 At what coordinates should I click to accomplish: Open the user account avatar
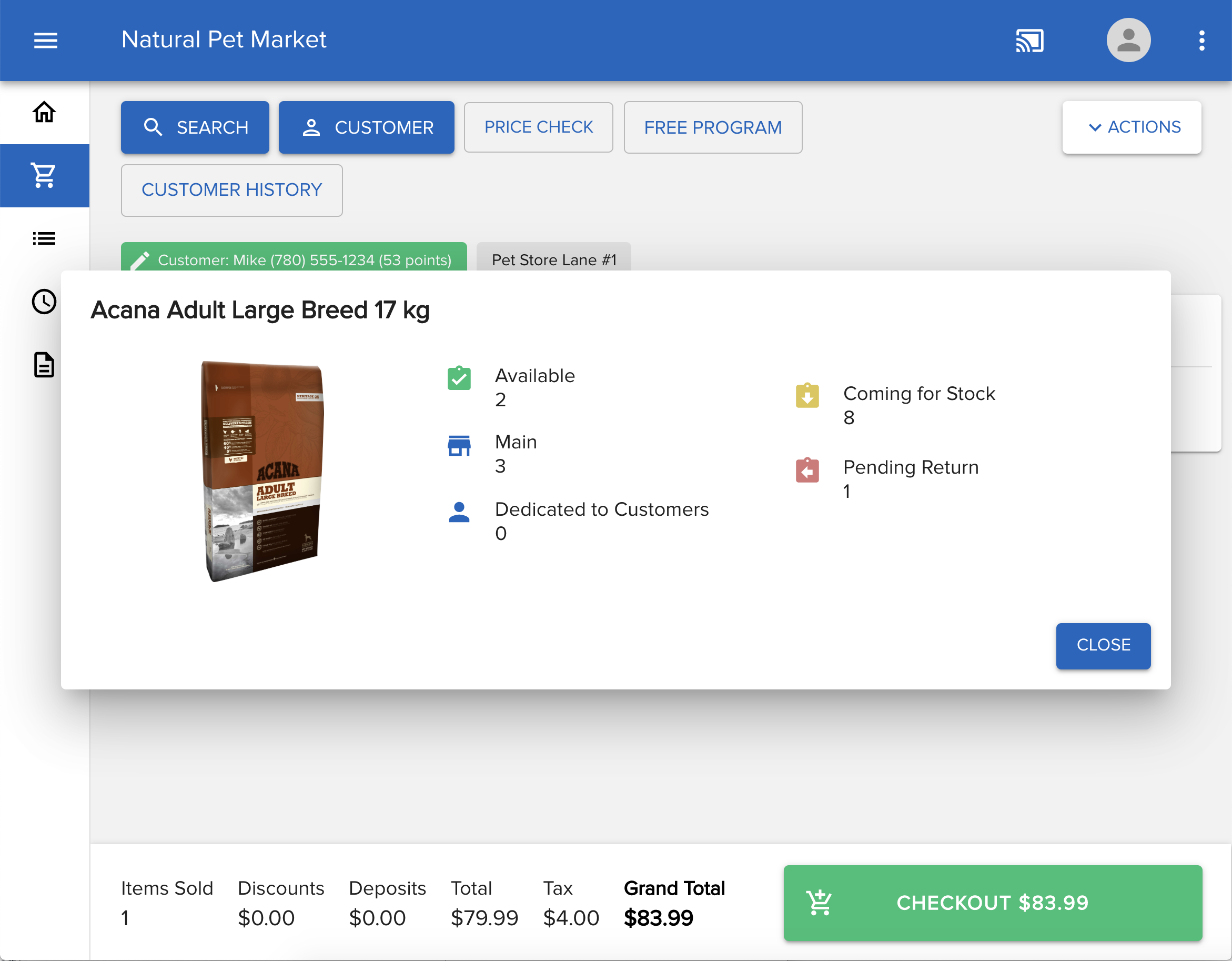1128,40
